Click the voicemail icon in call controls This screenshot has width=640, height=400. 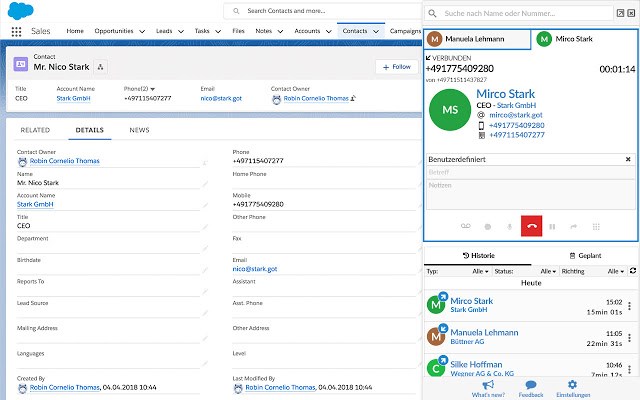[466, 226]
